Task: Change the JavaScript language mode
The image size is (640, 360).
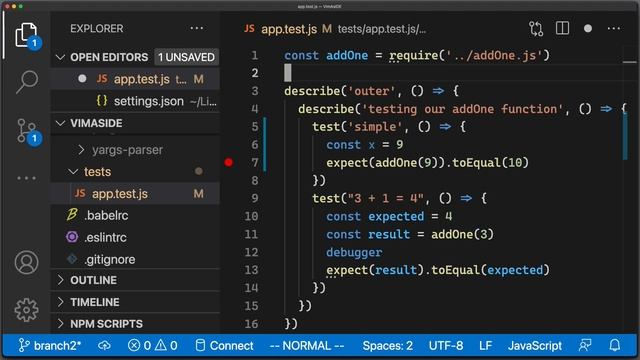Action: [535, 346]
